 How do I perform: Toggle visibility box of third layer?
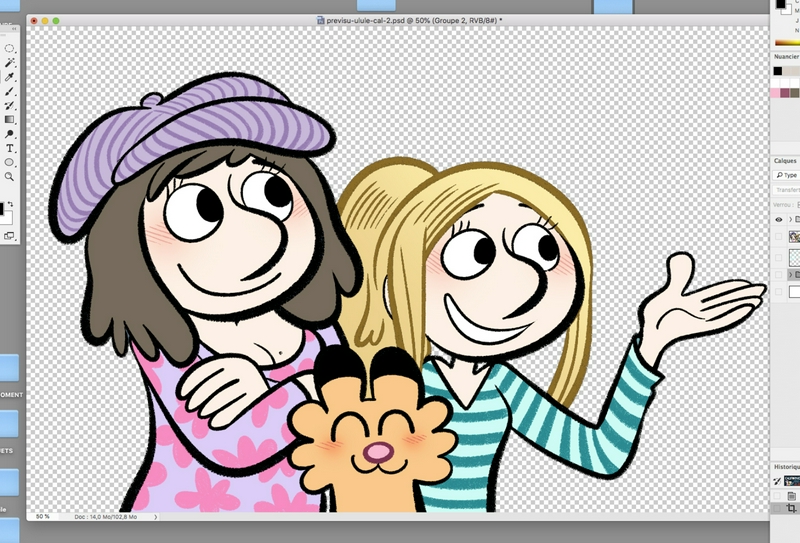point(779,256)
